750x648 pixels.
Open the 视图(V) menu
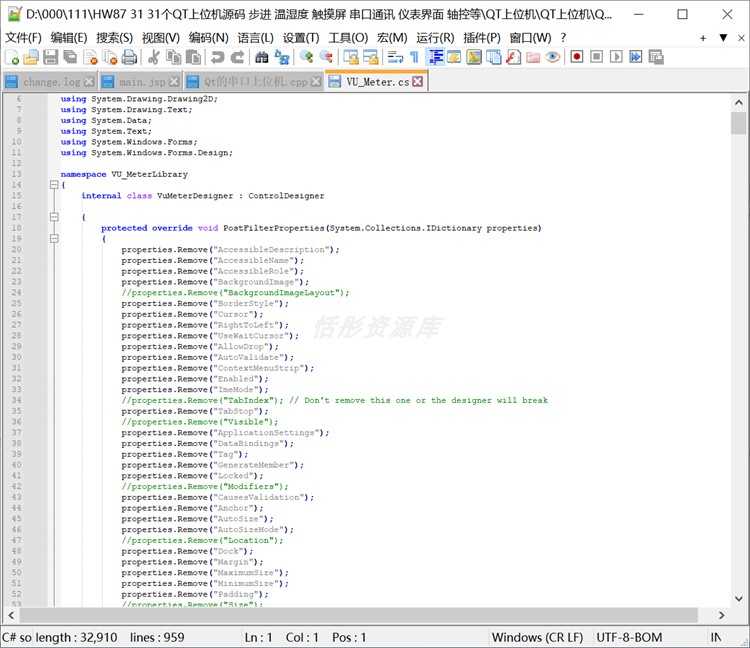click(x=161, y=37)
